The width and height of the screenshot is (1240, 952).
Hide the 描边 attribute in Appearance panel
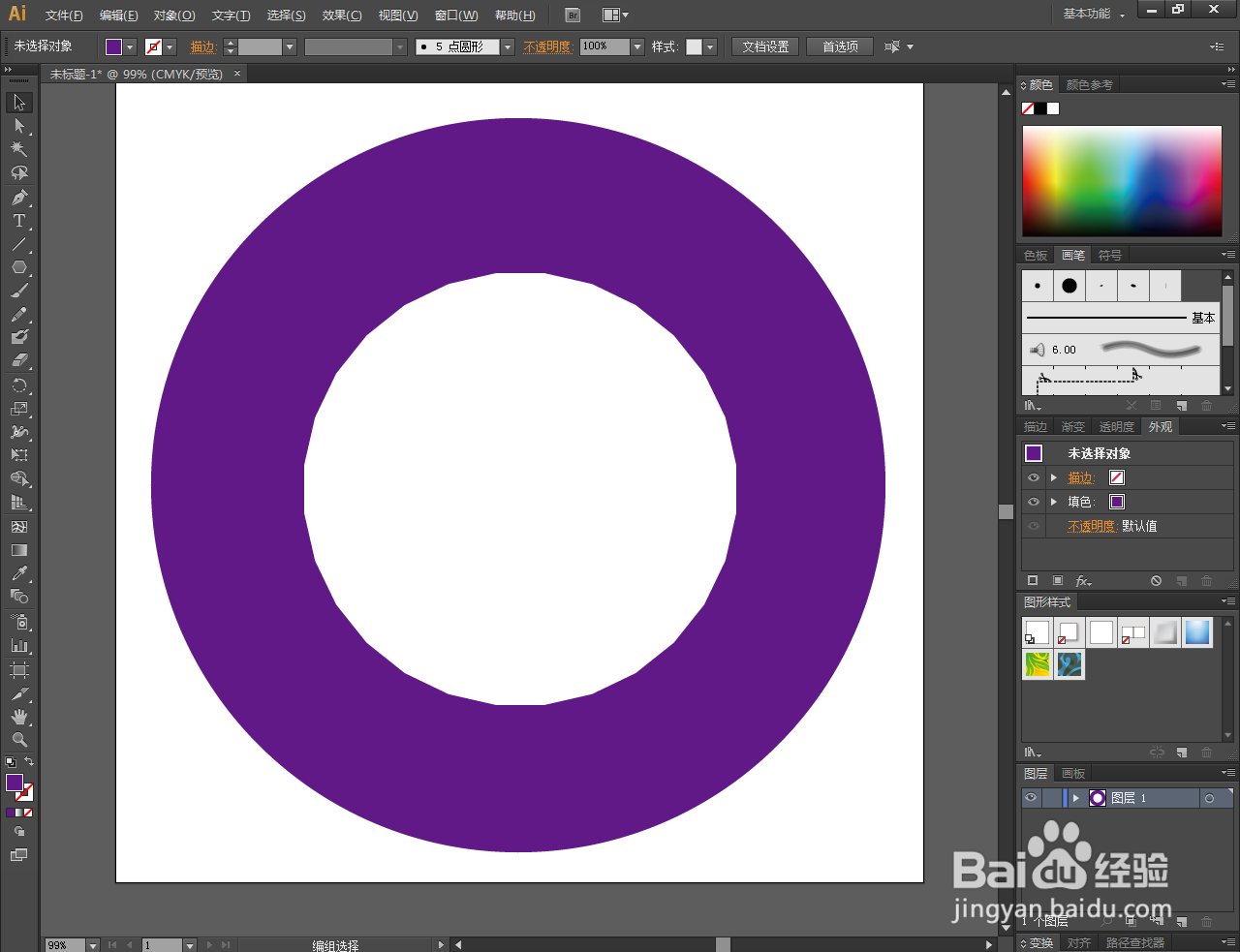click(x=1034, y=477)
